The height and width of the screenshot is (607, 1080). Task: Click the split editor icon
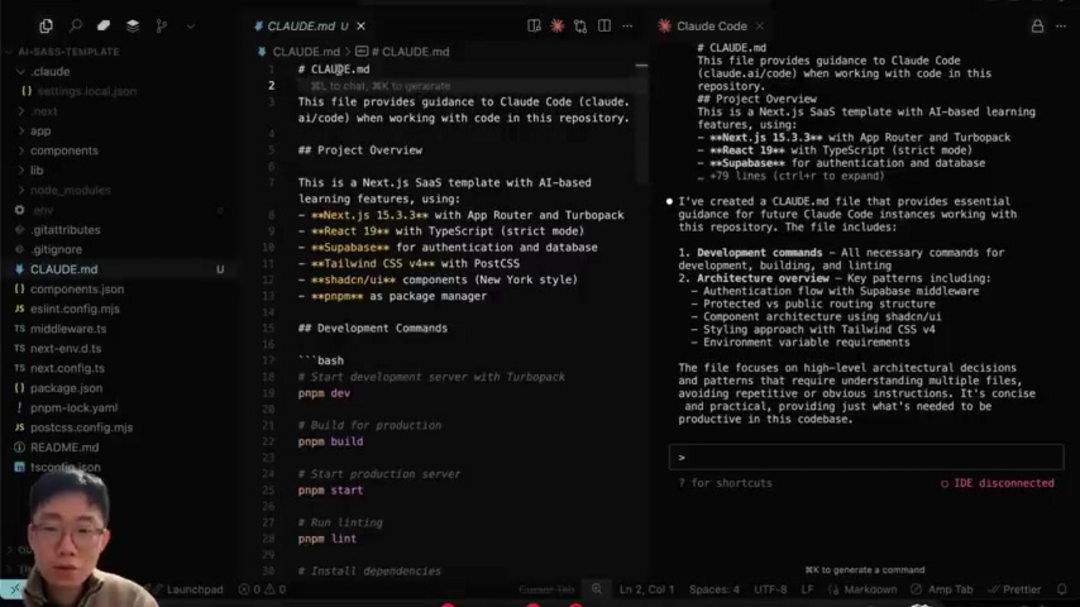pos(603,26)
